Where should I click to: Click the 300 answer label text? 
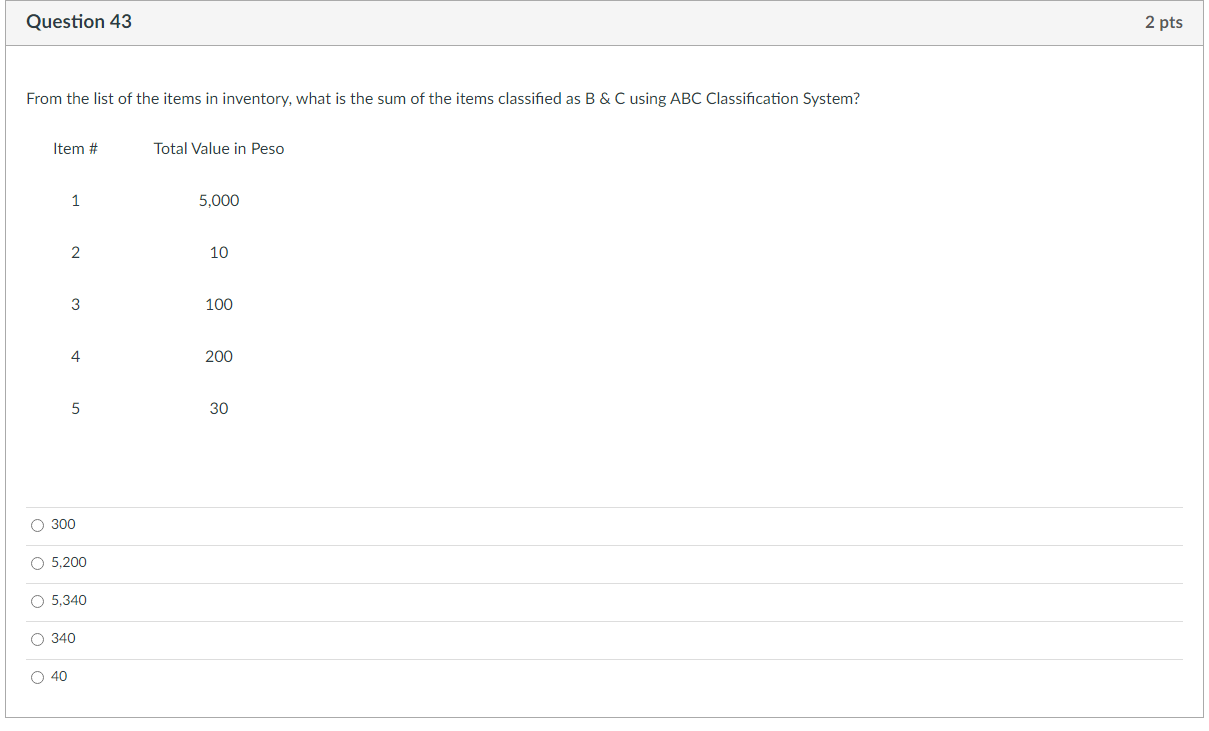(62, 524)
